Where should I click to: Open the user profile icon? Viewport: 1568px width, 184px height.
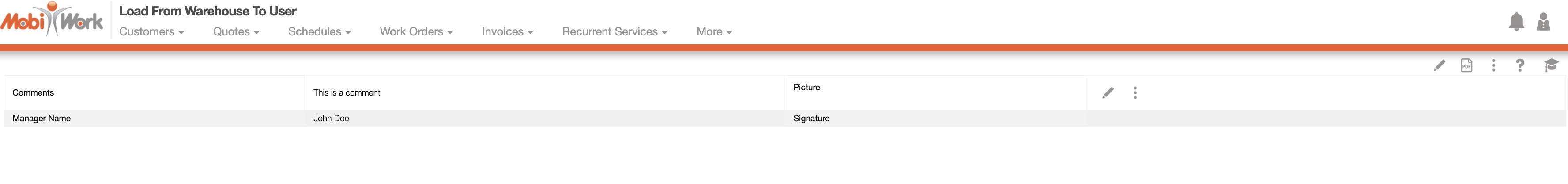1544,22
